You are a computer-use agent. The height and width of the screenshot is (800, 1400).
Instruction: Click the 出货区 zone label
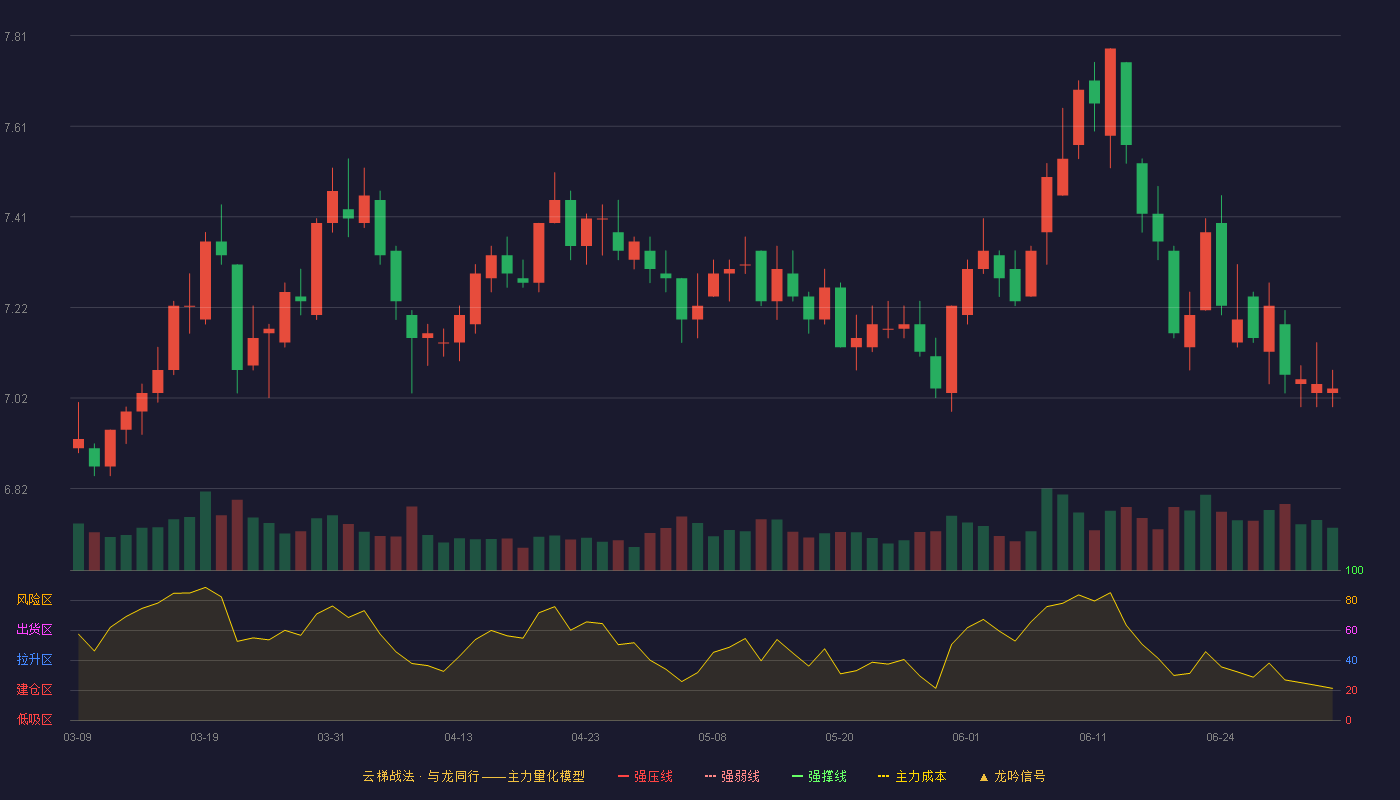pyautogui.click(x=34, y=630)
